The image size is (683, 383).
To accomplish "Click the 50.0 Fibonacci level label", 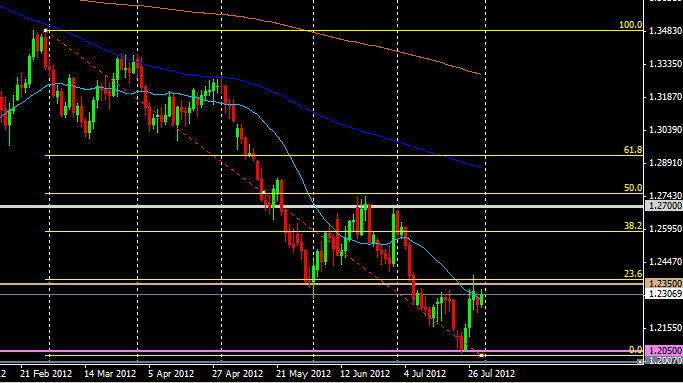I will tap(632, 188).
